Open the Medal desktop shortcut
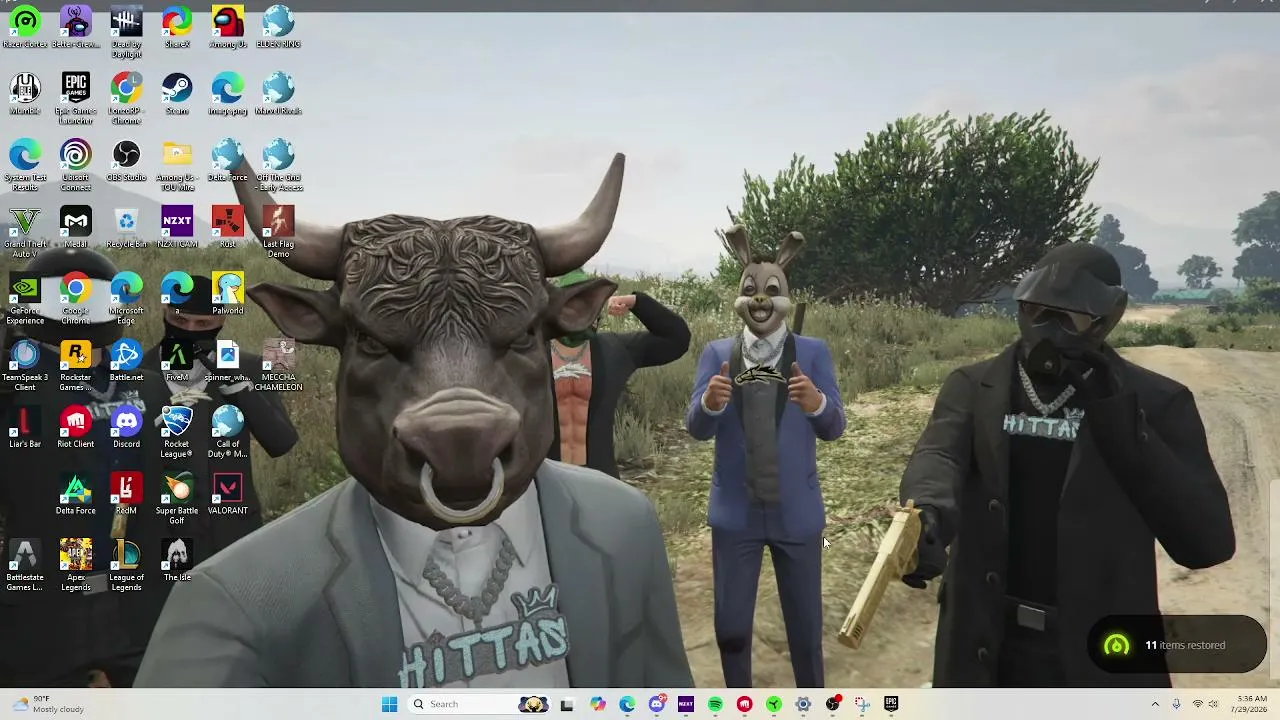The image size is (1280, 720). 76,227
